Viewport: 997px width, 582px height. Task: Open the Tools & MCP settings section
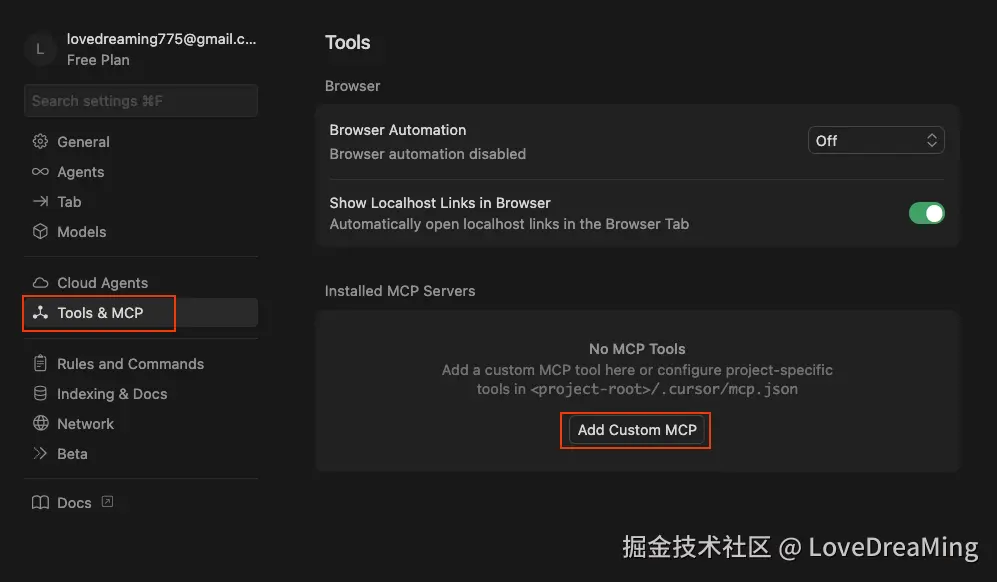click(x=100, y=313)
